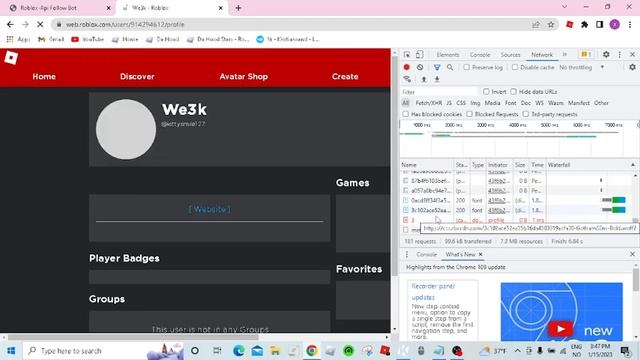
Task: Open Avatar Shop in Roblox navigation
Action: (244, 77)
